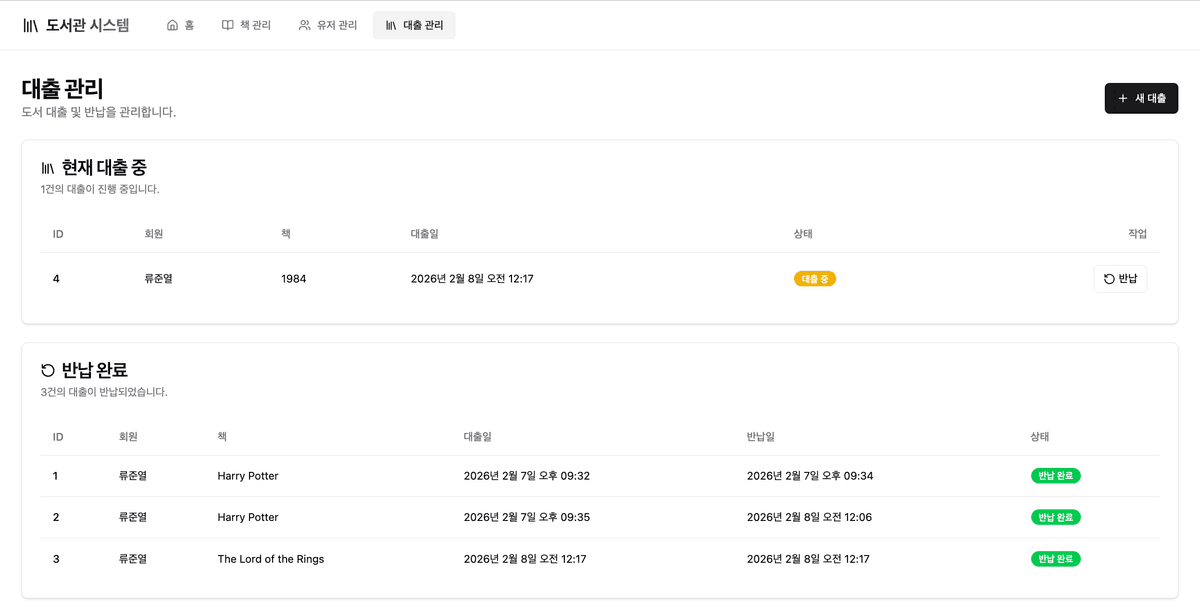Open the 홈 navigation tab
This screenshot has height=614, width=1200.
[181, 26]
